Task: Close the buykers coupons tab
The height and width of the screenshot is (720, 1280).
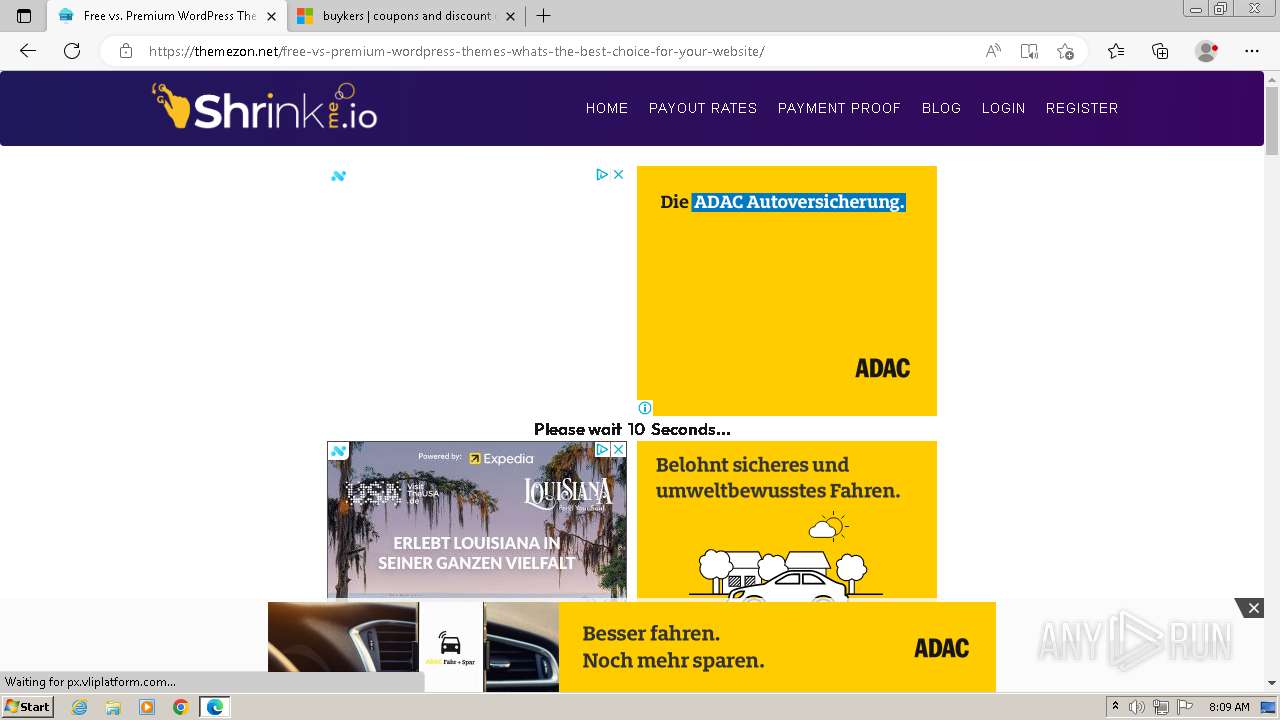Action: tap(511, 16)
